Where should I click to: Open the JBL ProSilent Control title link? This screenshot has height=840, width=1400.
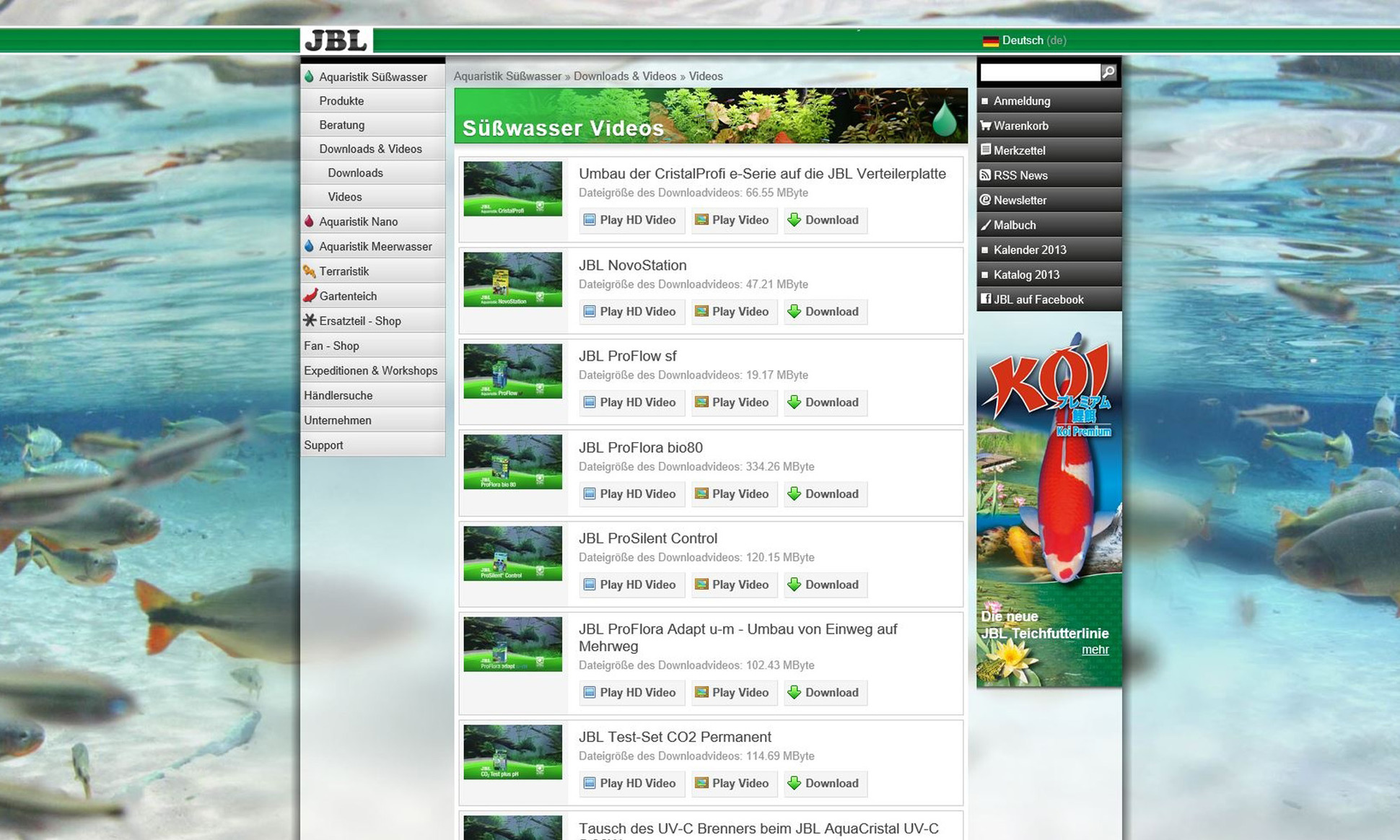pos(648,538)
